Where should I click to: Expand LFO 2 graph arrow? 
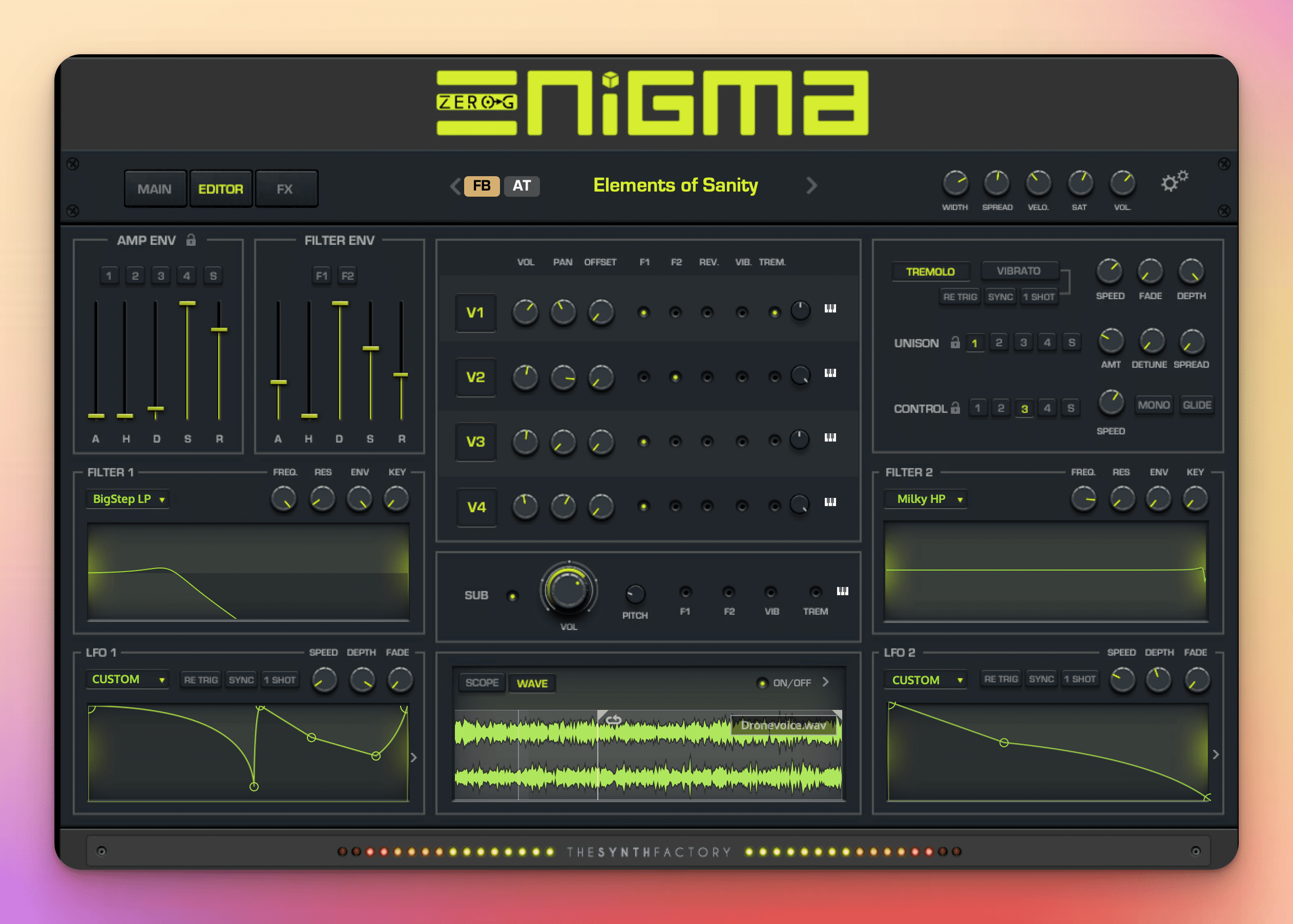click(x=1216, y=754)
